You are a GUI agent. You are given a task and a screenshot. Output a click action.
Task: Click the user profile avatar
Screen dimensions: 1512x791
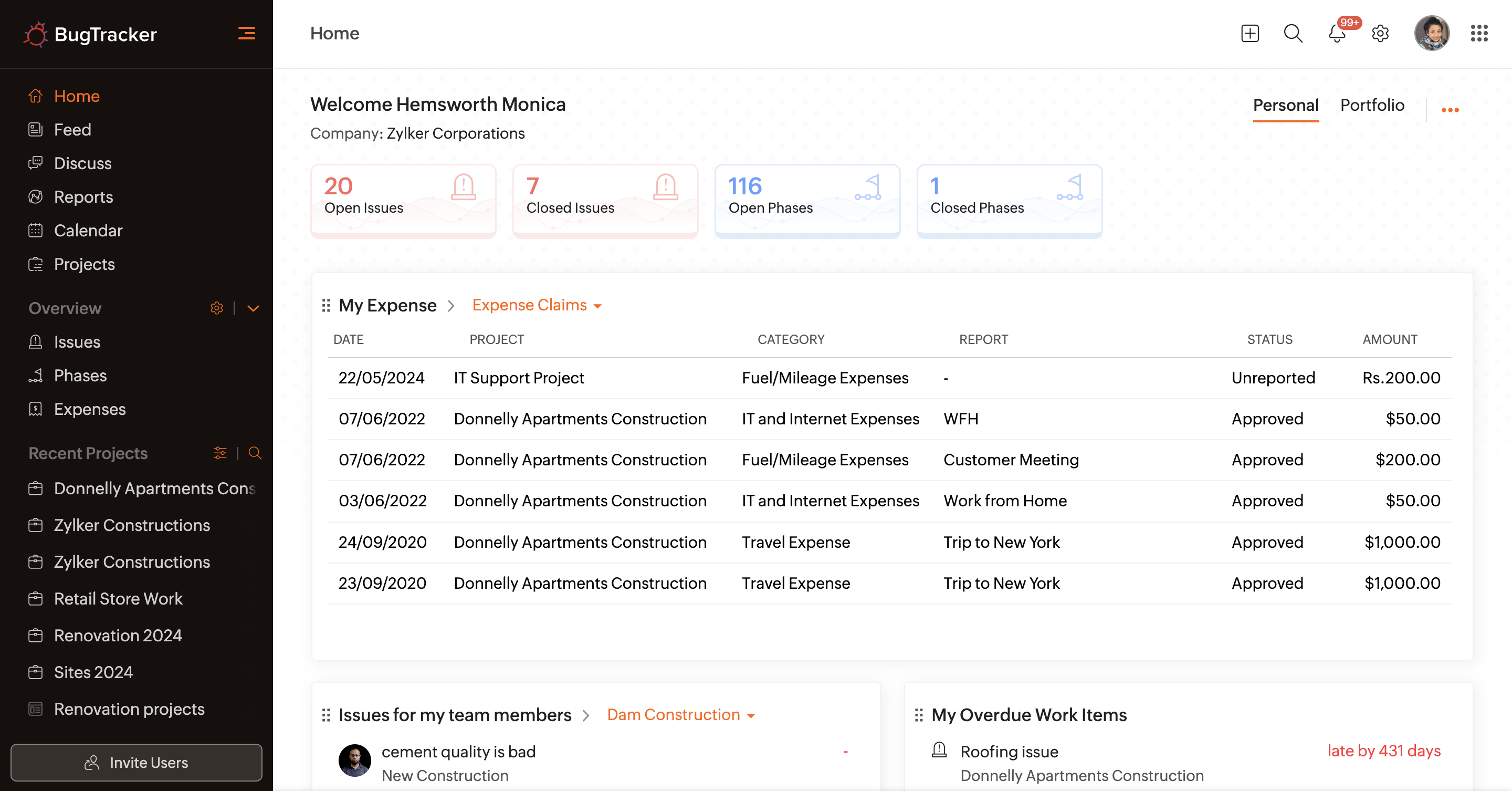[x=1432, y=34]
